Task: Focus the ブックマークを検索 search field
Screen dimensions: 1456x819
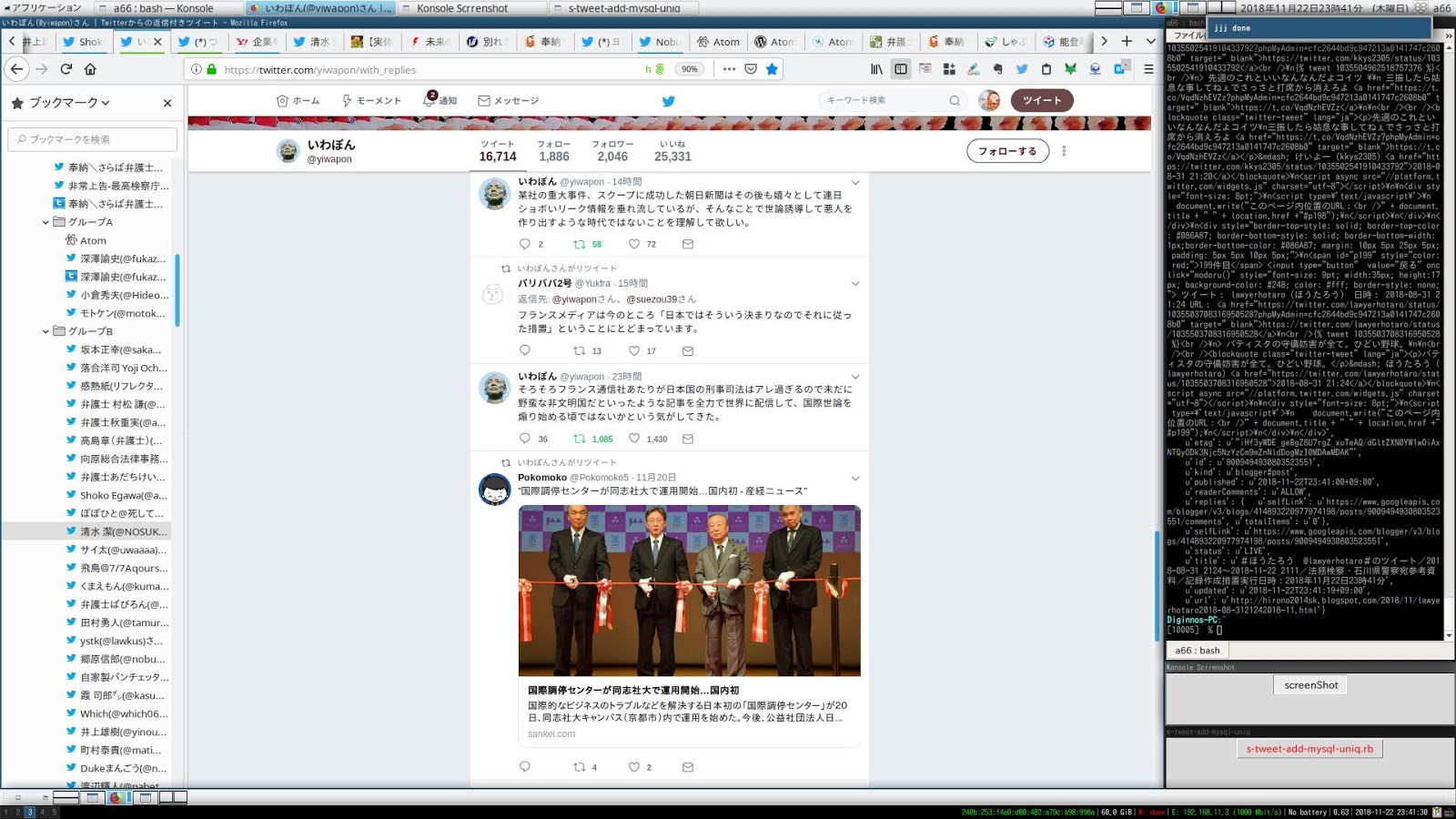Action: pyautogui.click(x=93, y=139)
